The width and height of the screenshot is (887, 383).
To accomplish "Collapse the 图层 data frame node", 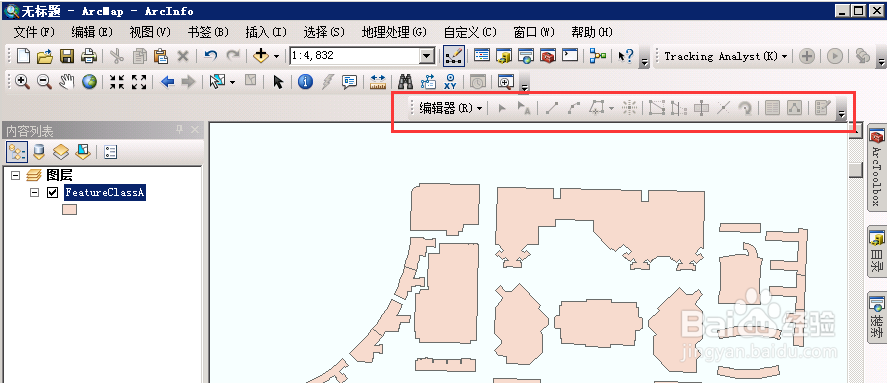I will tap(15, 176).
